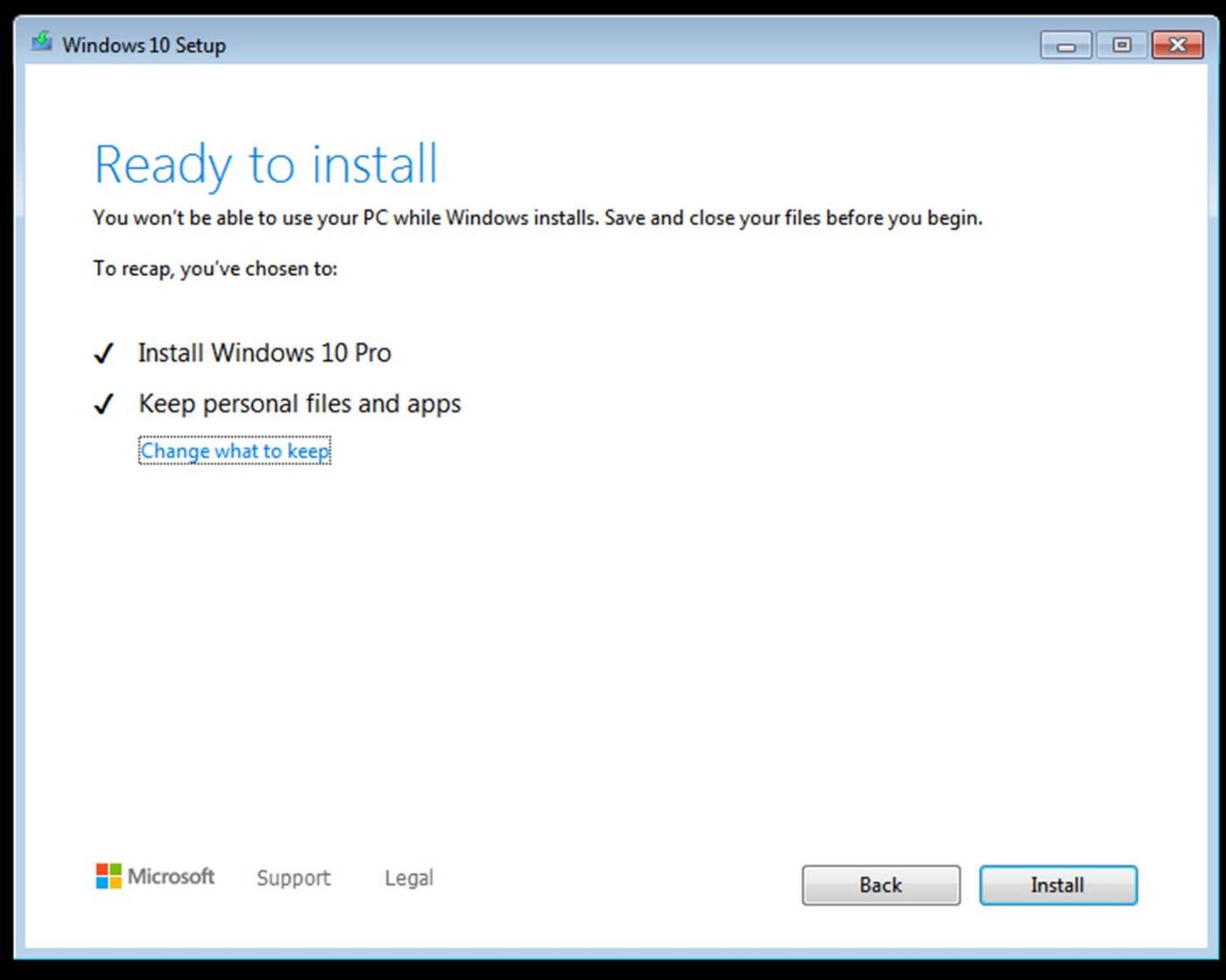The height and width of the screenshot is (980, 1226).
Task: Click the To recap summary text
Action: 215,269
